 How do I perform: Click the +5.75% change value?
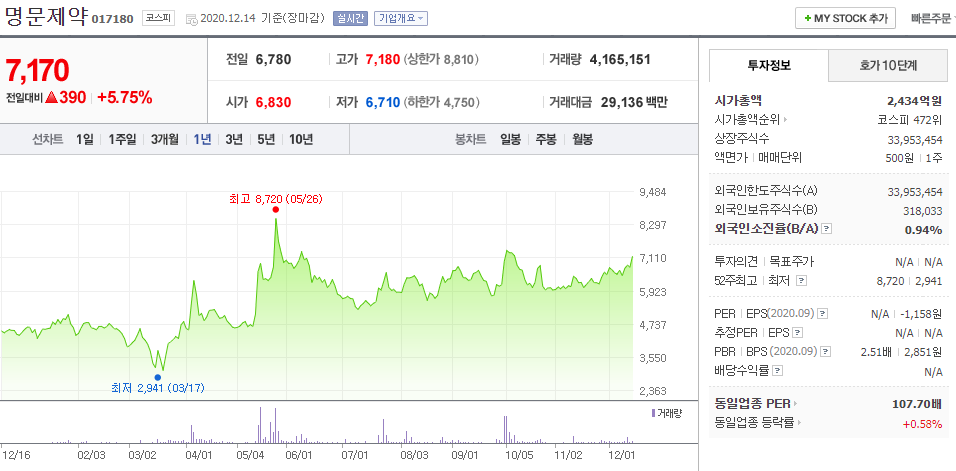(x=124, y=97)
